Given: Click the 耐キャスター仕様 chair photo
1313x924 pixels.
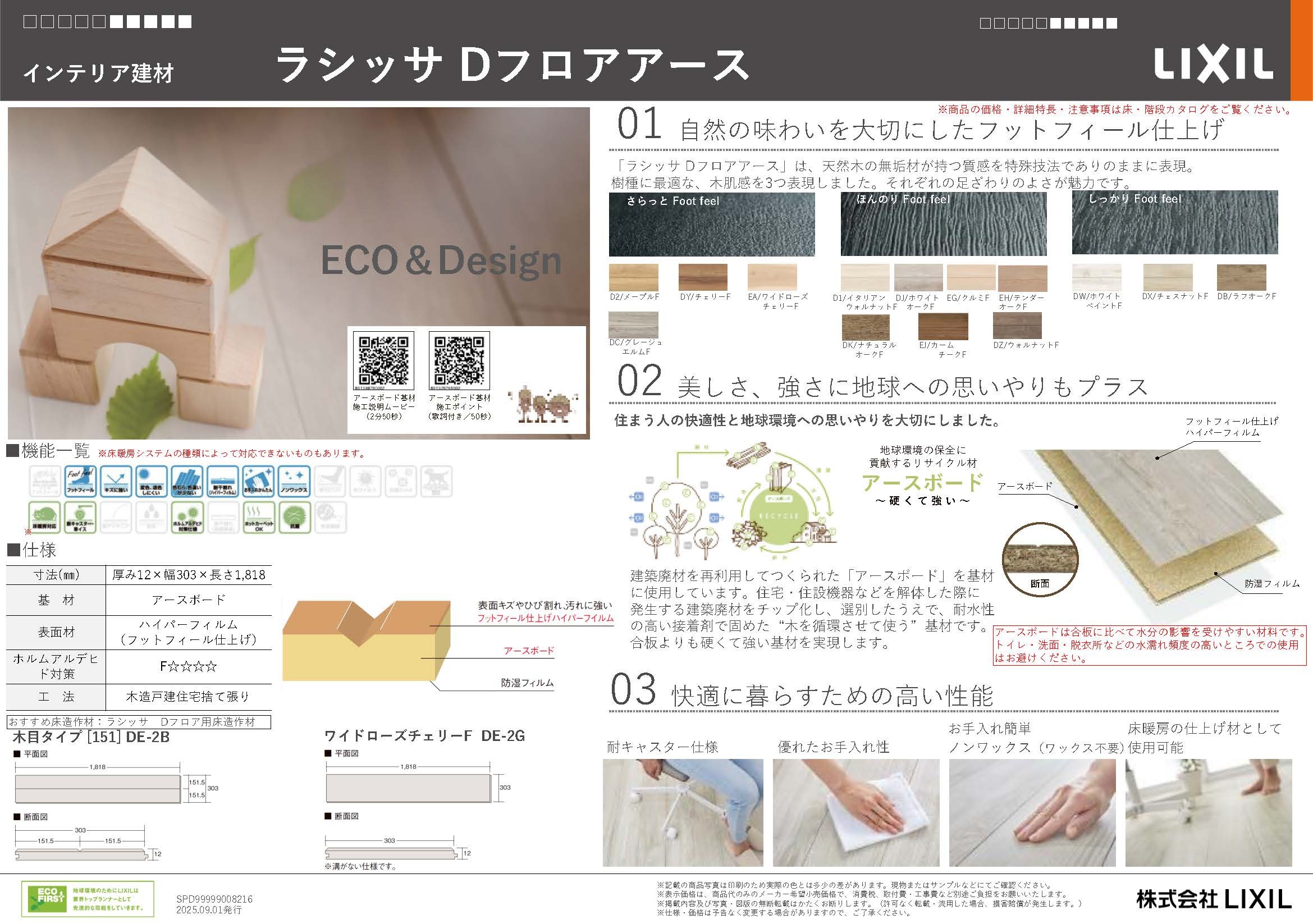Looking at the screenshot, I should 682,812.
